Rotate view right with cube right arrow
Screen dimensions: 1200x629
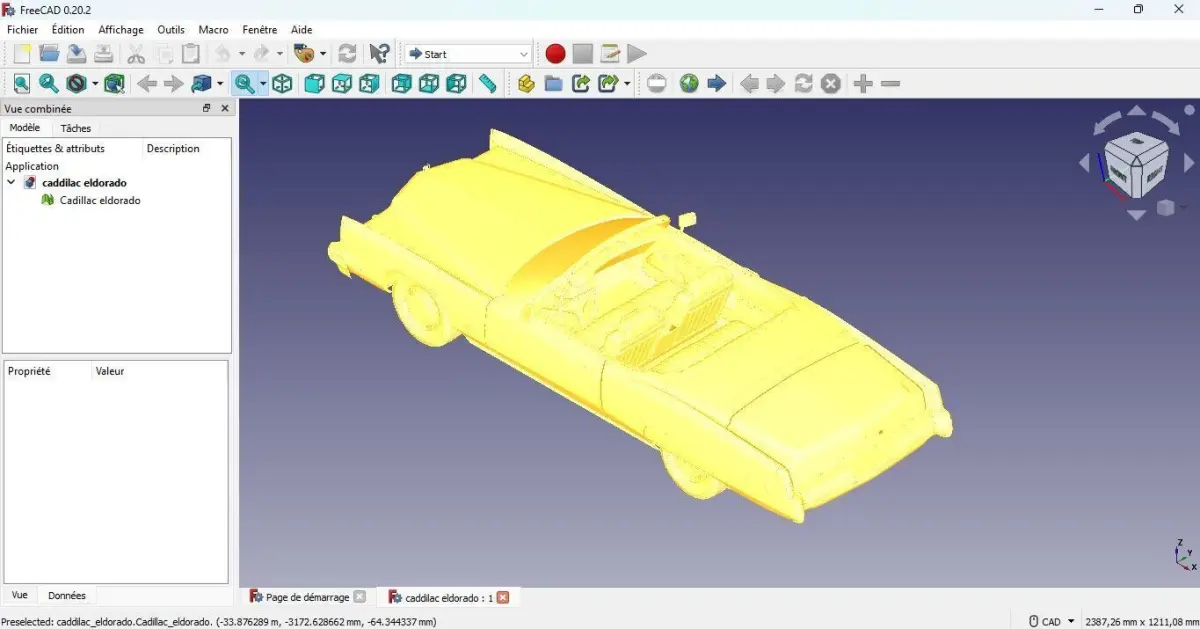pos(1189,162)
